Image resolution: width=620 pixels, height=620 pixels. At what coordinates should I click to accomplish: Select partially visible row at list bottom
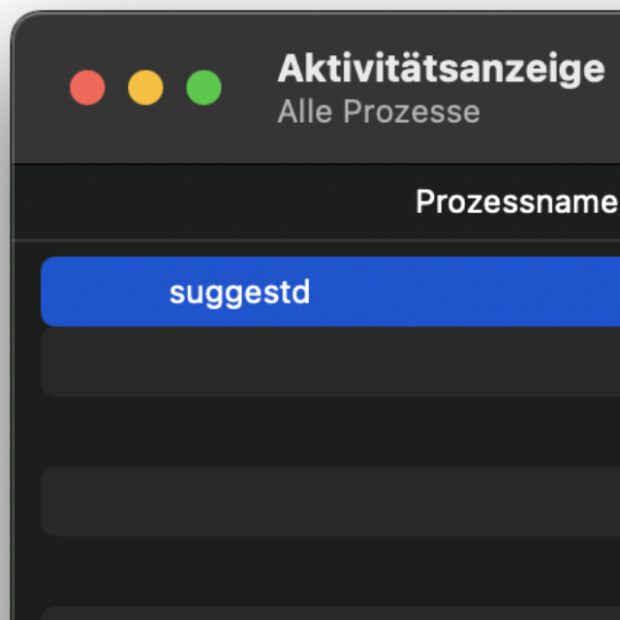330,612
